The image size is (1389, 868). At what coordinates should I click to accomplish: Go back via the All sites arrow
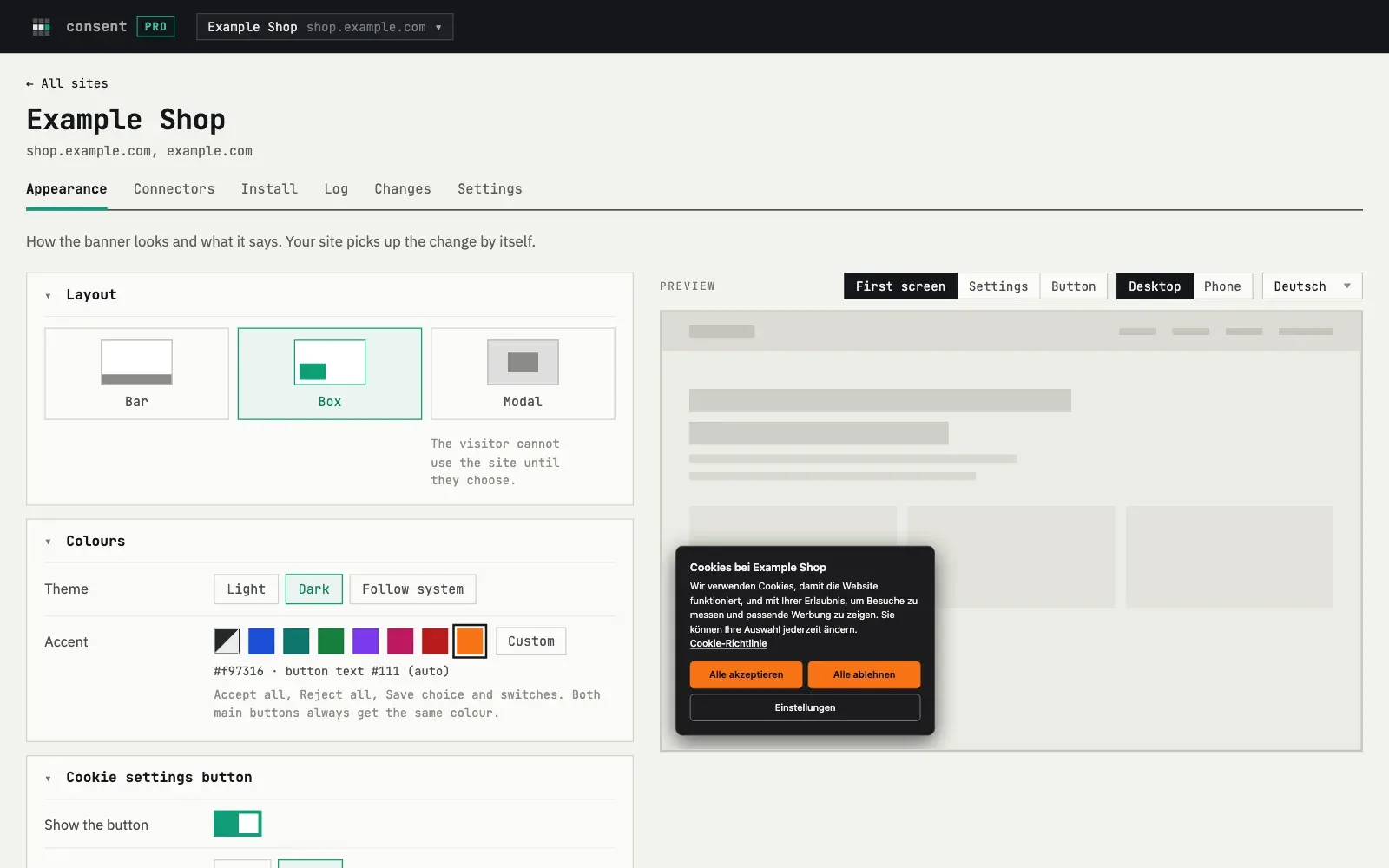click(x=67, y=83)
